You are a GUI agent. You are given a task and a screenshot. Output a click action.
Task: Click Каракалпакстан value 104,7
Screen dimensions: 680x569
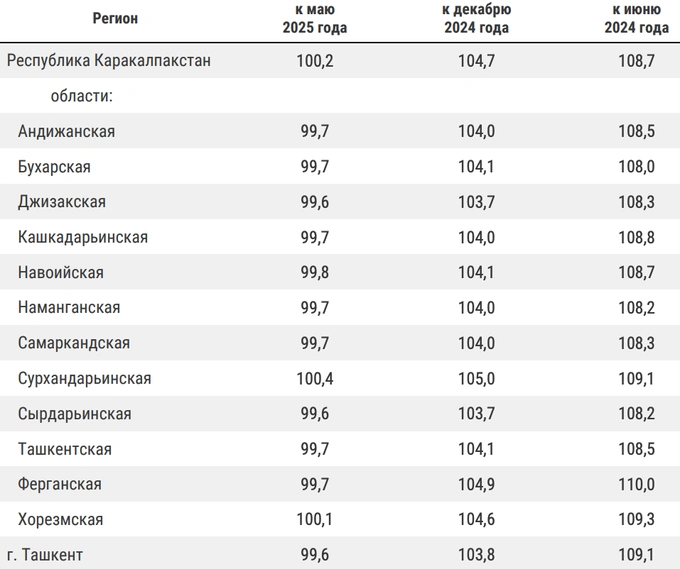tap(476, 61)
